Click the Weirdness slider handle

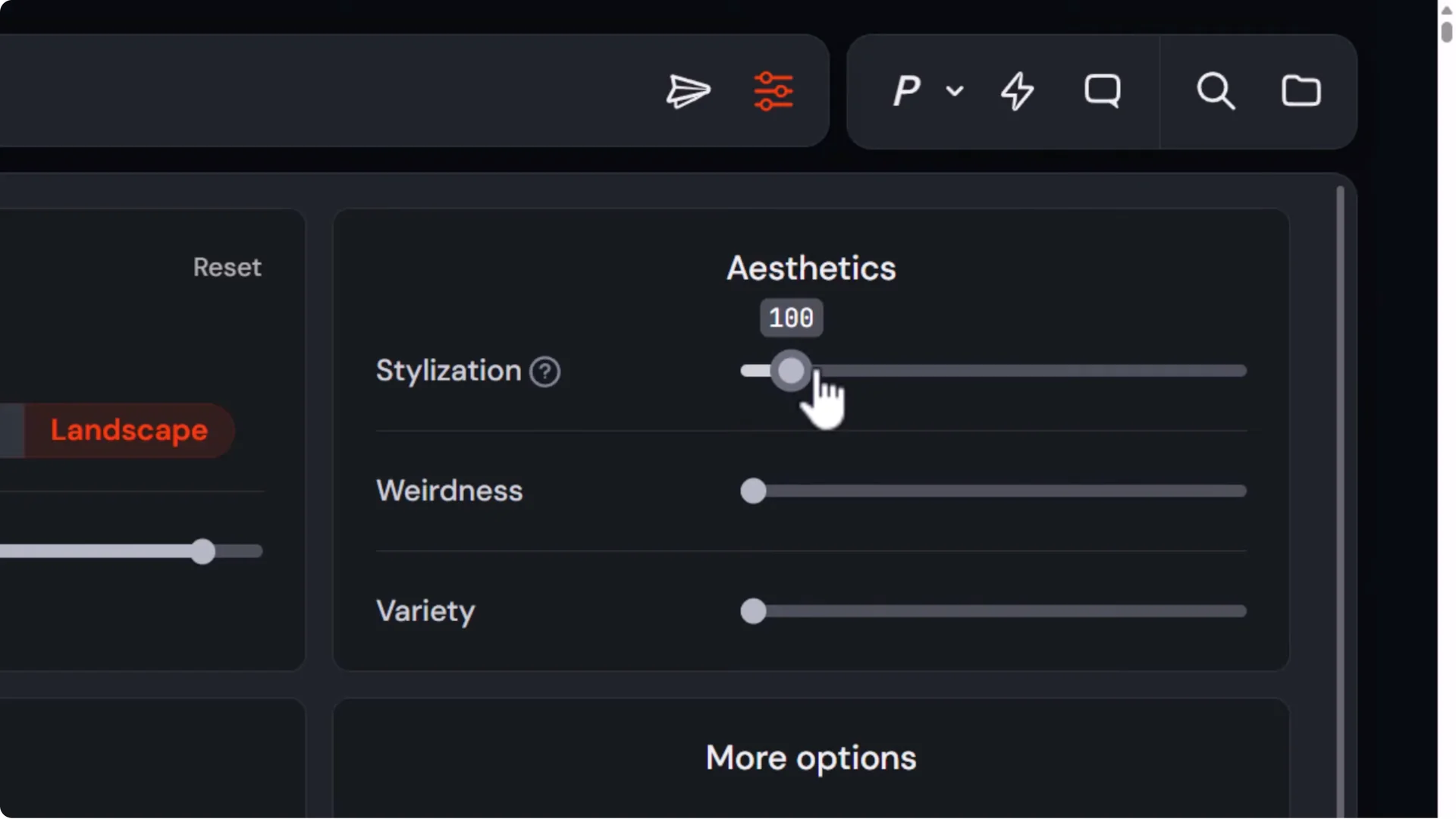[753, 491]
